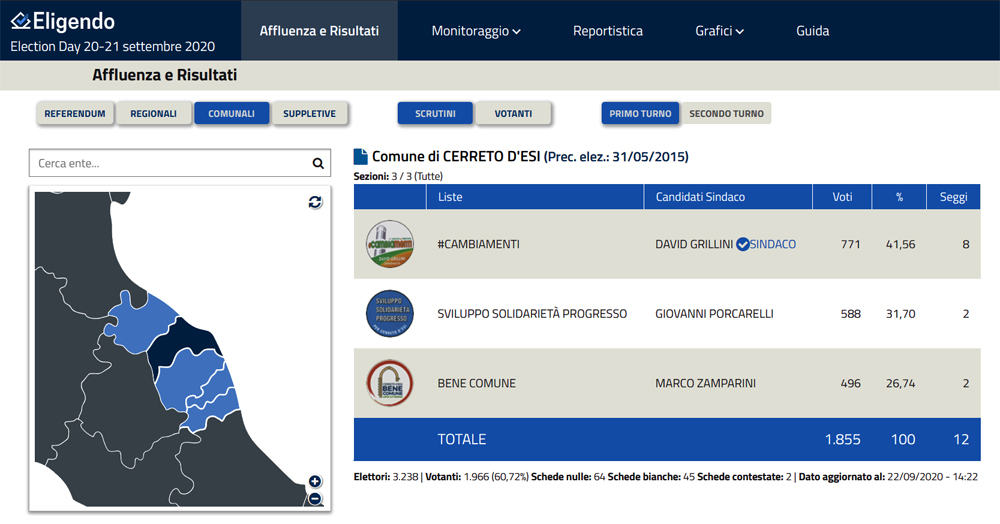Click Sviluppo Solidarietà Progresso list logo
1000x524 pixels.
pyautogui.click(x=389, y=314)
